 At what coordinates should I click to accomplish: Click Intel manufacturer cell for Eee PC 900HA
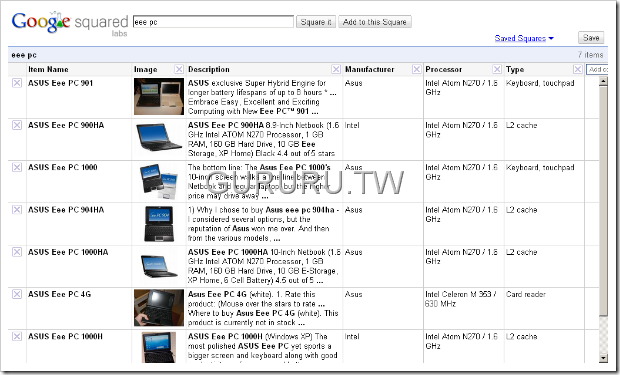point(352,125)
